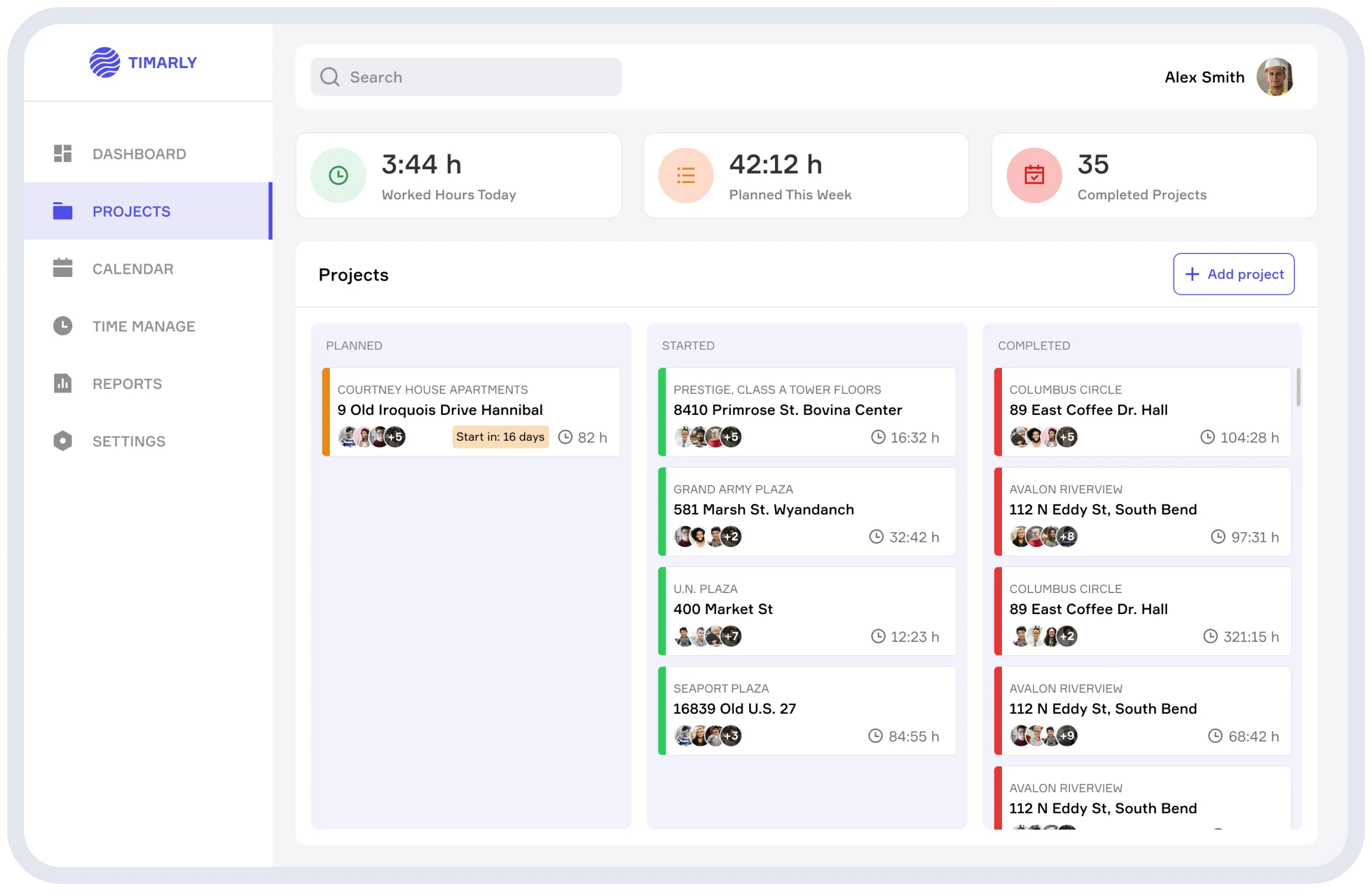This screenshot has width=1372, height=891.
Task: Click the Settings hexagon icon
Action: [x=63, y=441]
